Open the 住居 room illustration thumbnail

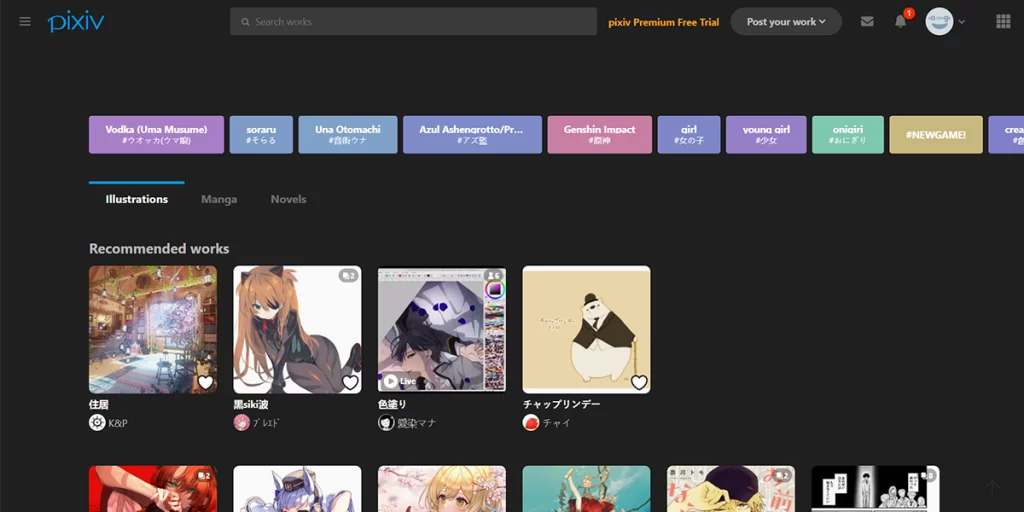153,329
